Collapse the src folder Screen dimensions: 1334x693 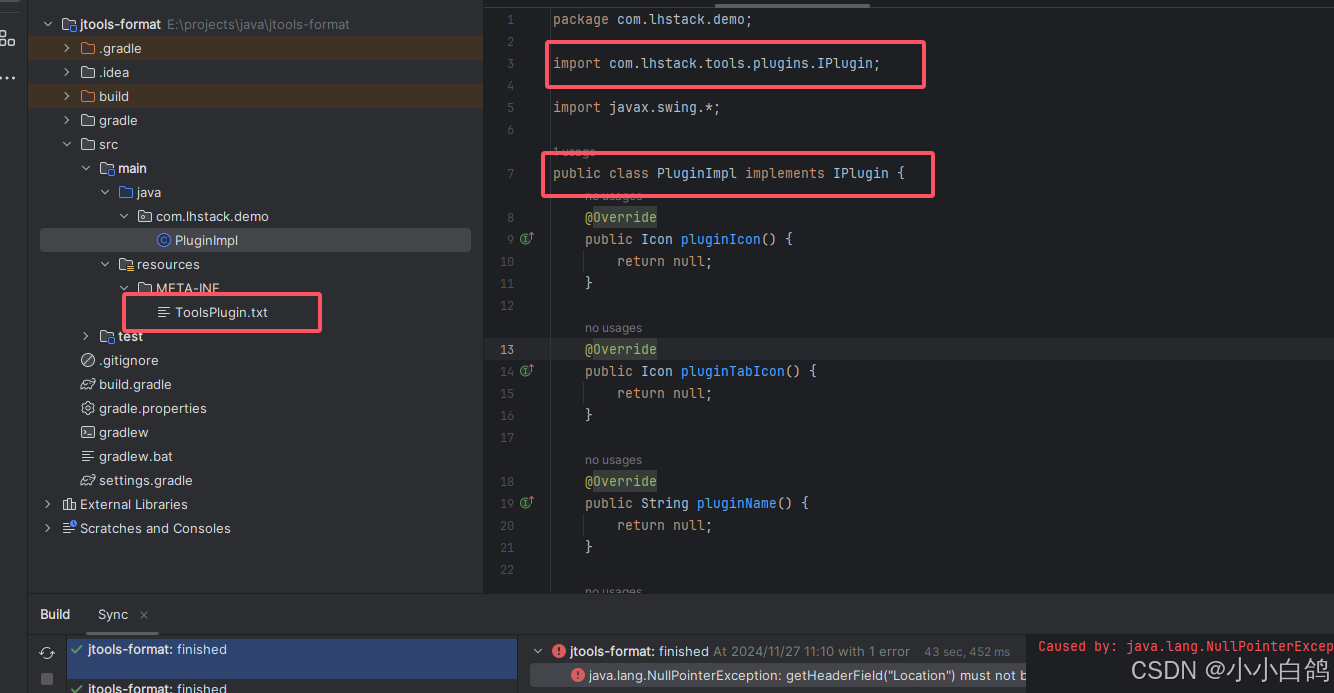pos(67,144)
